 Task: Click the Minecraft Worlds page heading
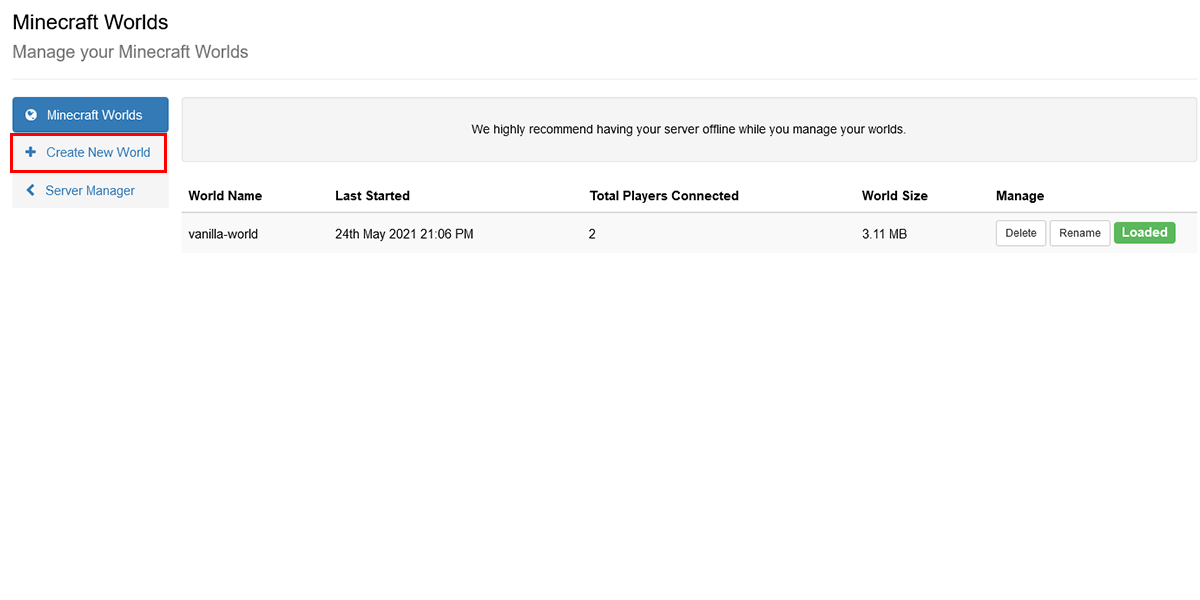[x=90, y=22]
